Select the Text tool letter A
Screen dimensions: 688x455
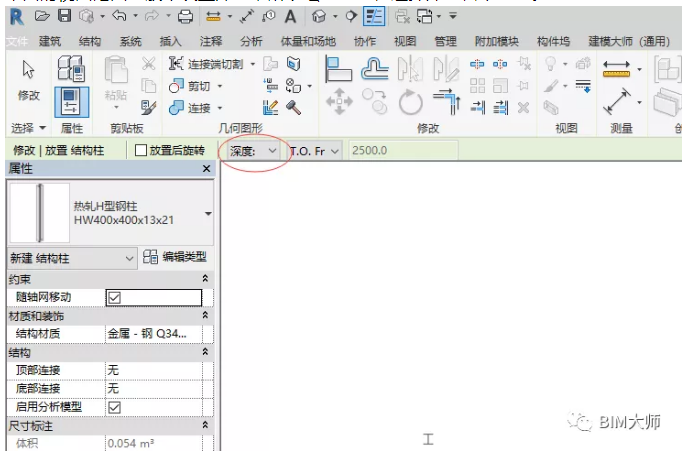(x=290, y=17)
